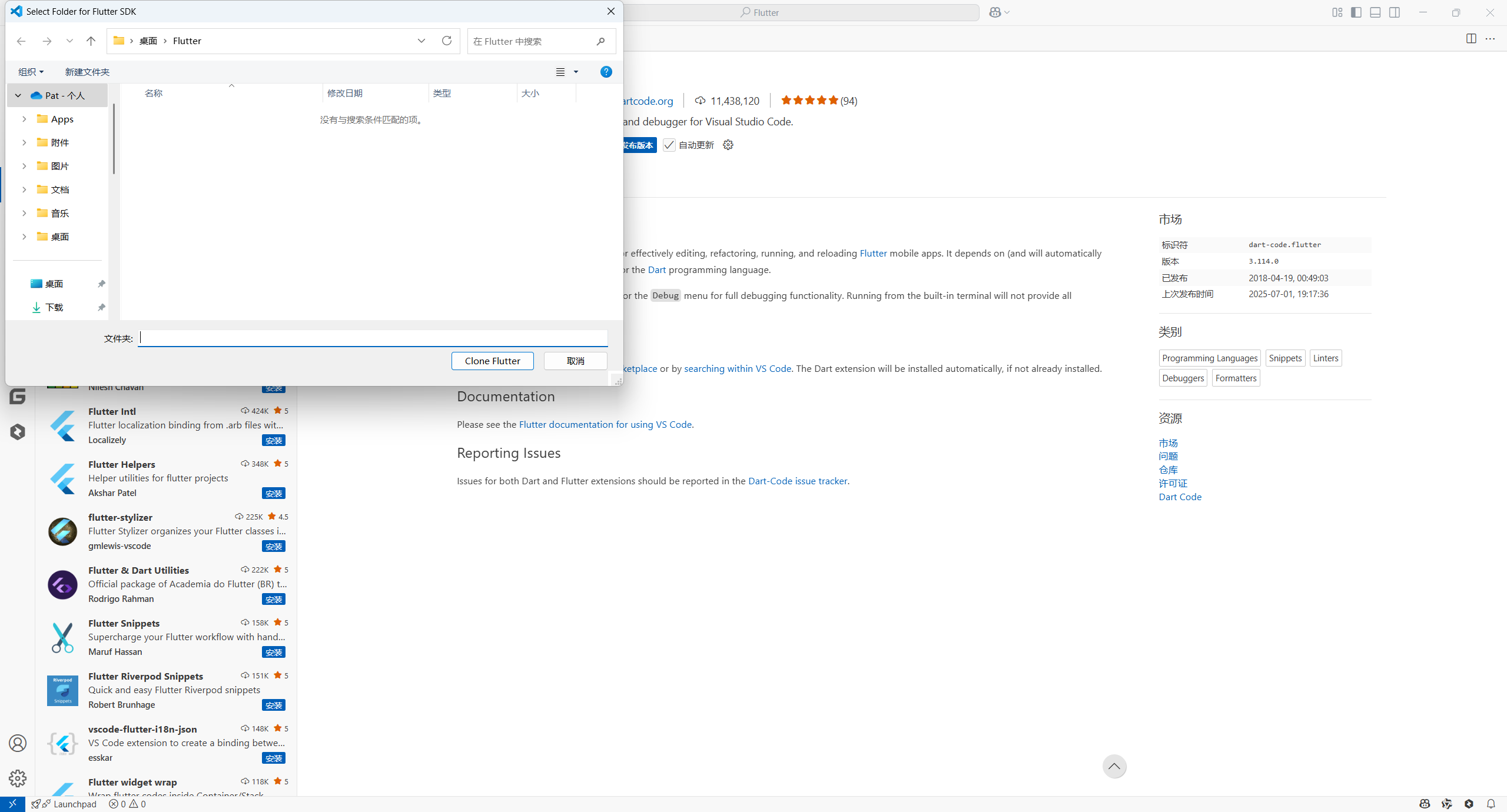Open Manage gear in activity bar
The height and width of the screenshot is (812, 1507).
tap(18, 778)
